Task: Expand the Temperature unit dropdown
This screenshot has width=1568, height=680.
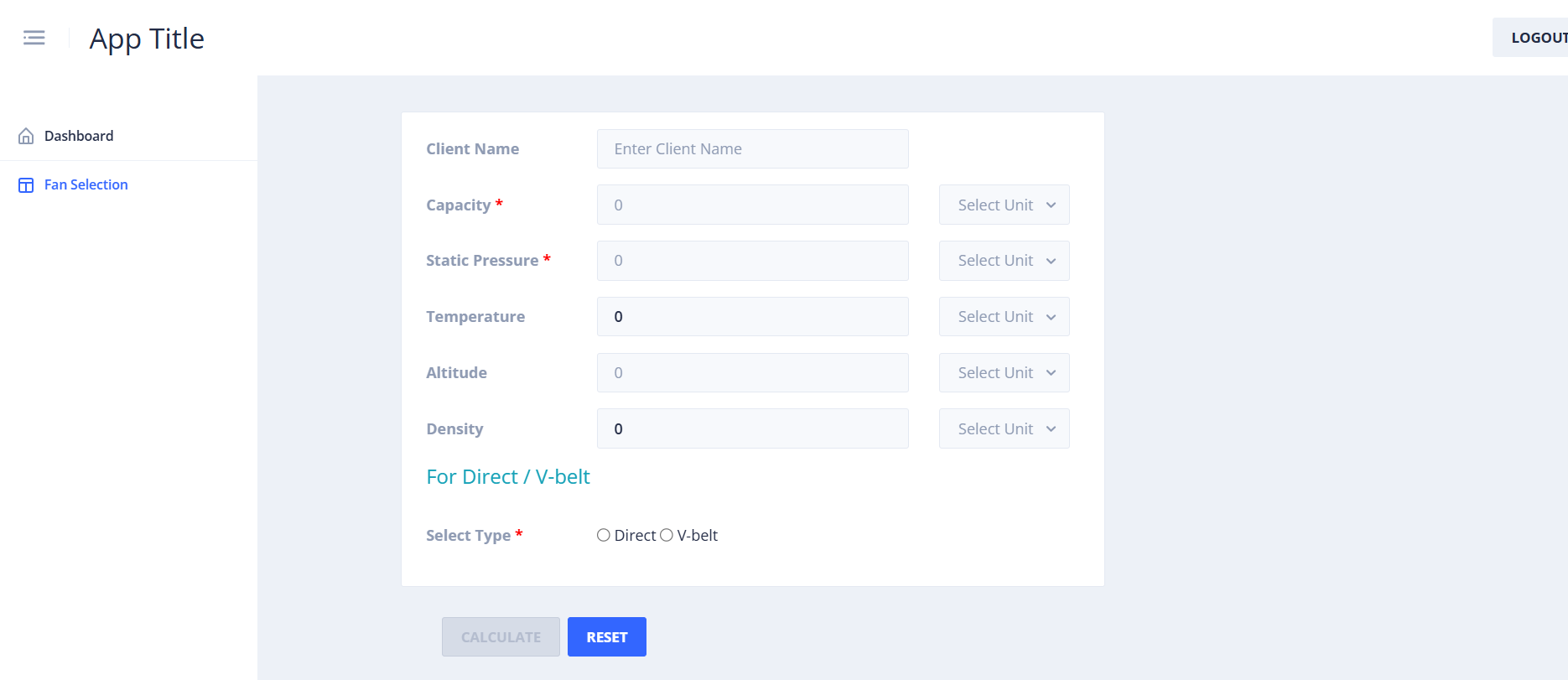Action: 1004,317
